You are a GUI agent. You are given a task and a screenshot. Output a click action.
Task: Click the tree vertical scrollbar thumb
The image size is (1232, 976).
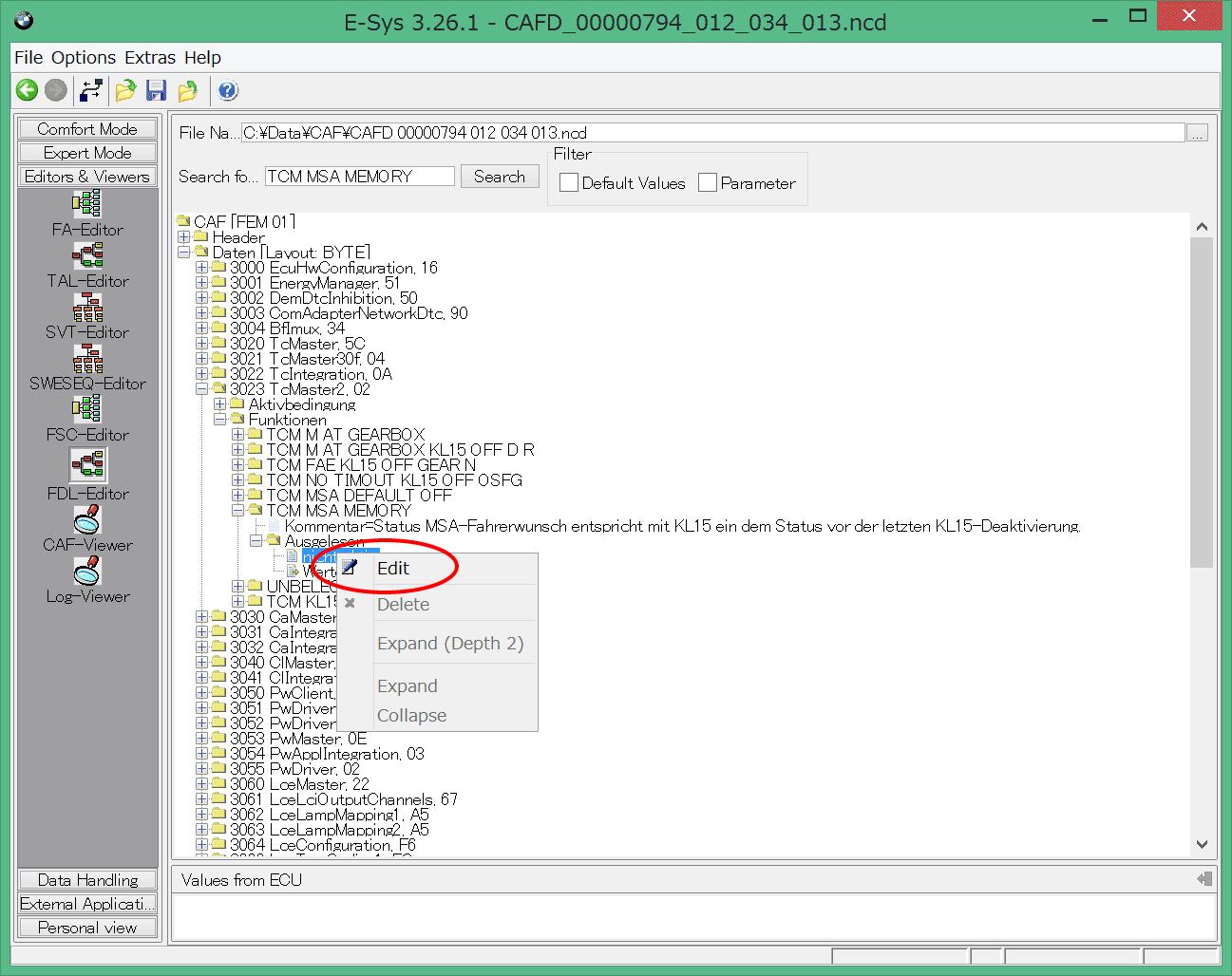click(x=1202, y=402)
